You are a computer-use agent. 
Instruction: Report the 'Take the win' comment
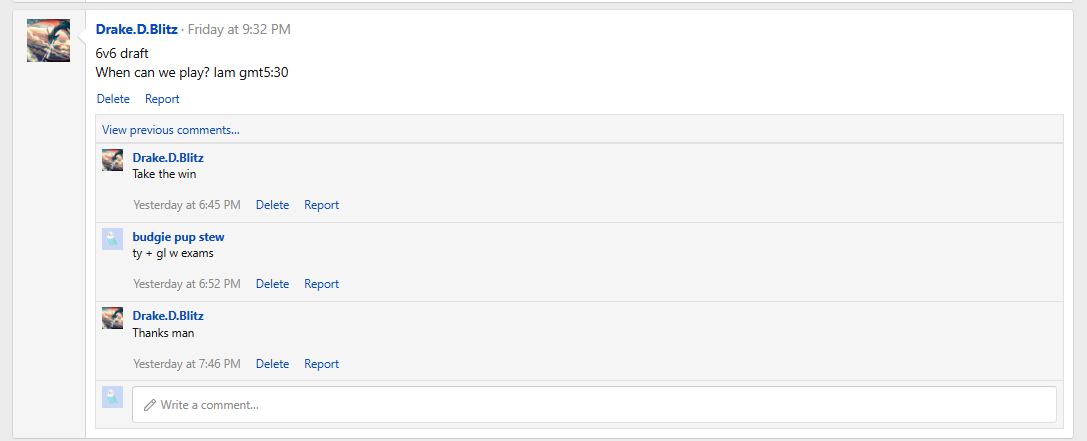click(x=321, y=205)
